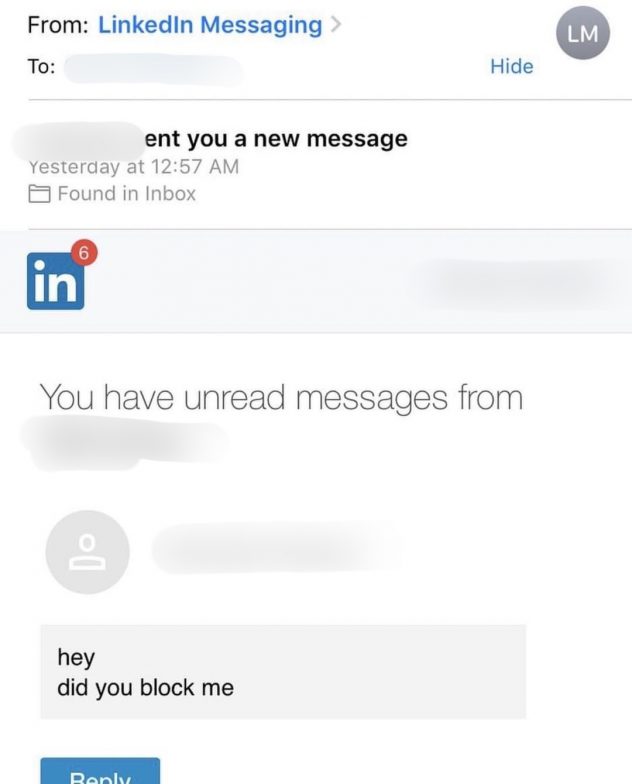Click the blue Reply button
The image size is (632, 784).
pos(100,770)
